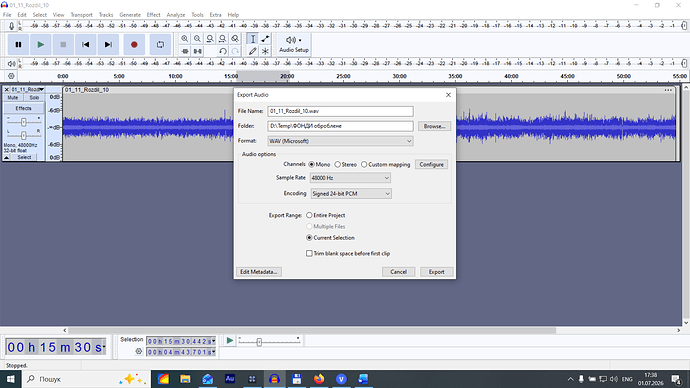Silence audio selection icon
Viewport: 690px width, 388px height.
click(x=198, y=51)
